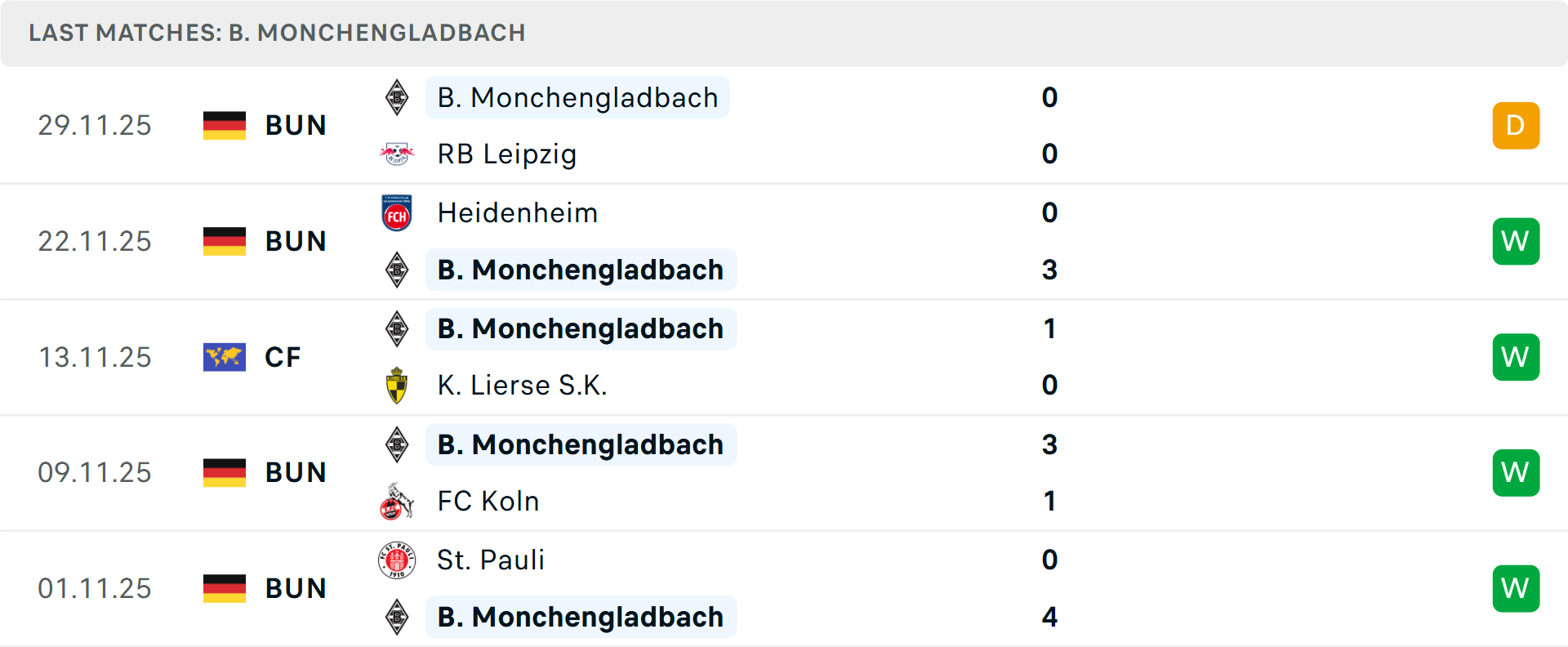Screen dimensions: 1568x647
Task: Toggle the W badge for the Heidenheim match
Action: pos(1517,241)
